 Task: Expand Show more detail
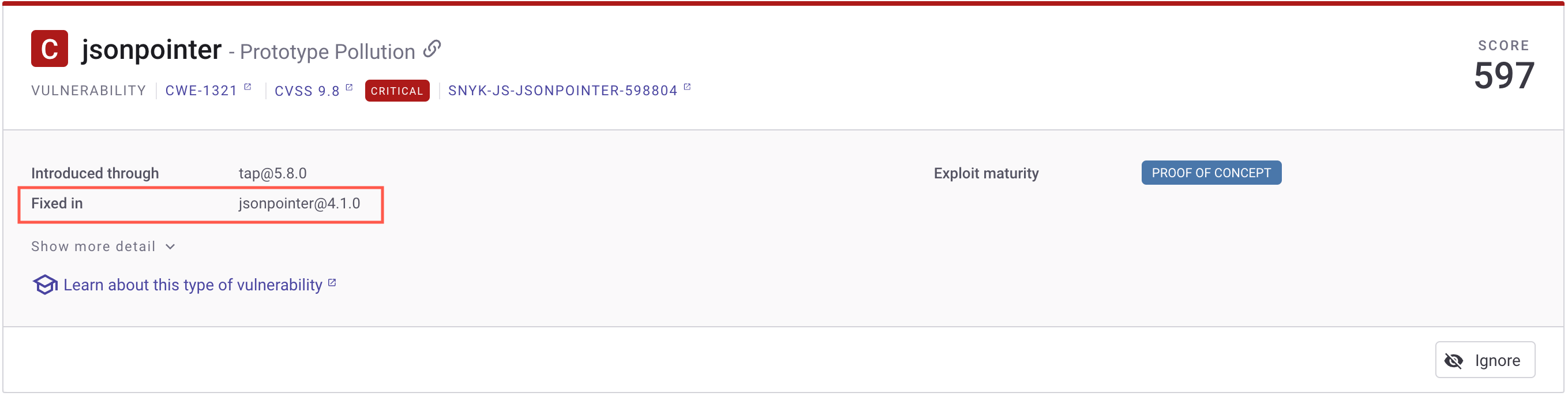pyautogui.click(x=93, y=246)
